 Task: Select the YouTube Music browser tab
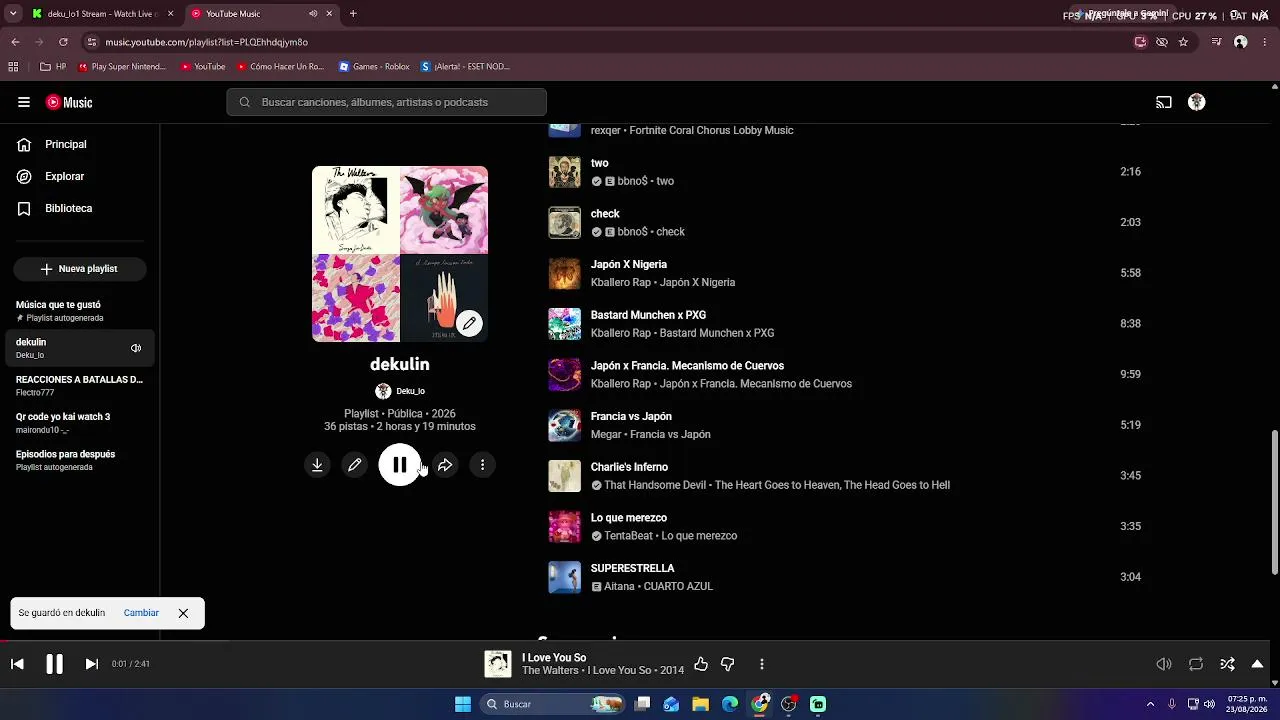(262, 14)
